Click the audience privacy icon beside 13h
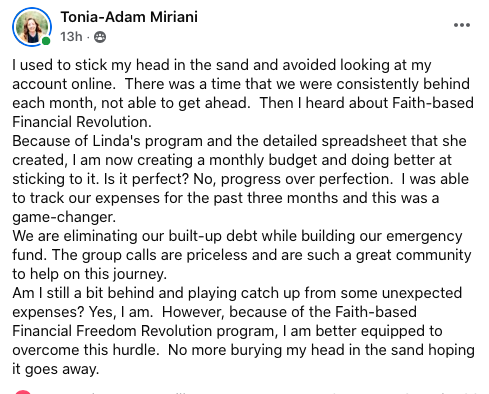The height and width of the screenshot is (394, 489). [100, 37]
